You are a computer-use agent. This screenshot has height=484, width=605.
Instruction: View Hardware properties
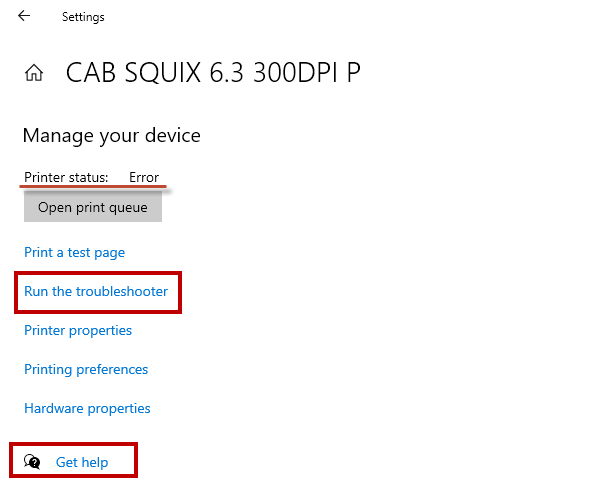coord(87,409)
